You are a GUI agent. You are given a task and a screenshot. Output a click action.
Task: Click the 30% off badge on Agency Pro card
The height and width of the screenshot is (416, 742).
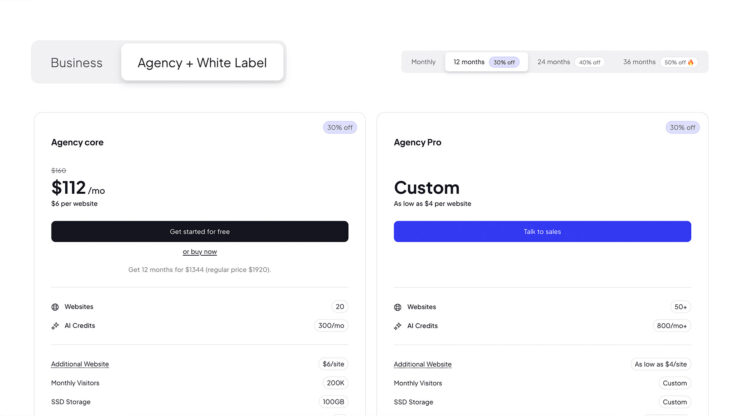[682, 127]
